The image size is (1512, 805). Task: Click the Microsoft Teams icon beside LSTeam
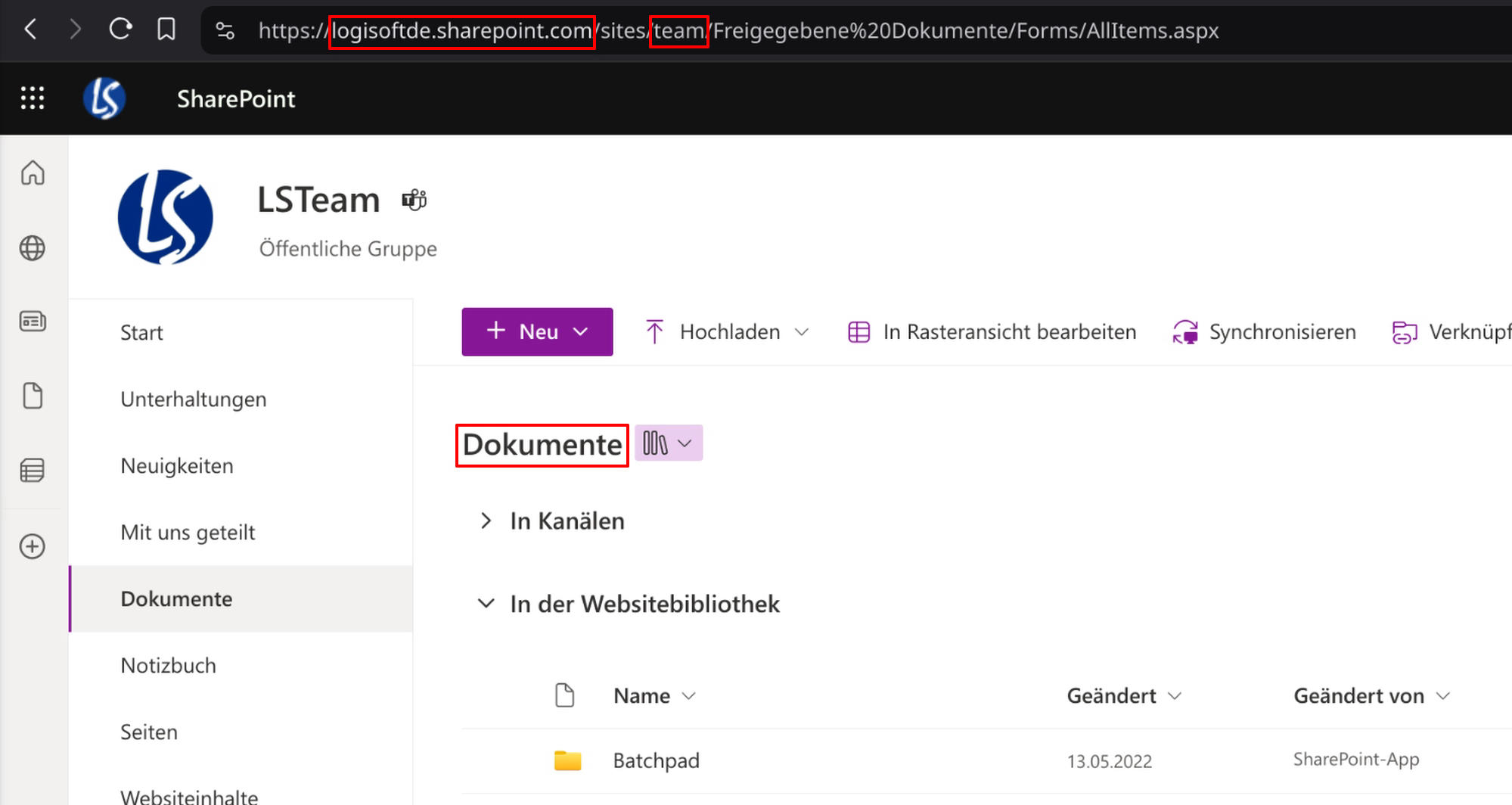point(414,200)
